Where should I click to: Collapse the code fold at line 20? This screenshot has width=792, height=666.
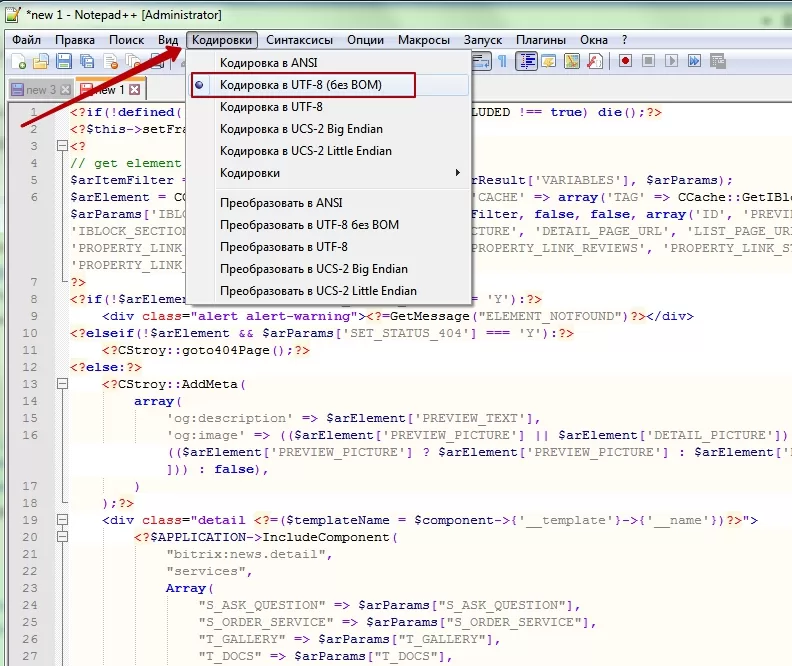tap(62, 537)
